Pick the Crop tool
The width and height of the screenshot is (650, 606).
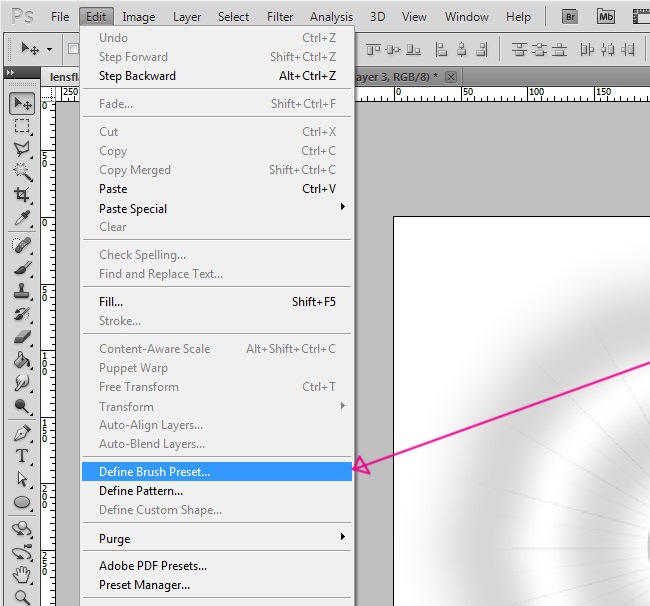[22, 195]
